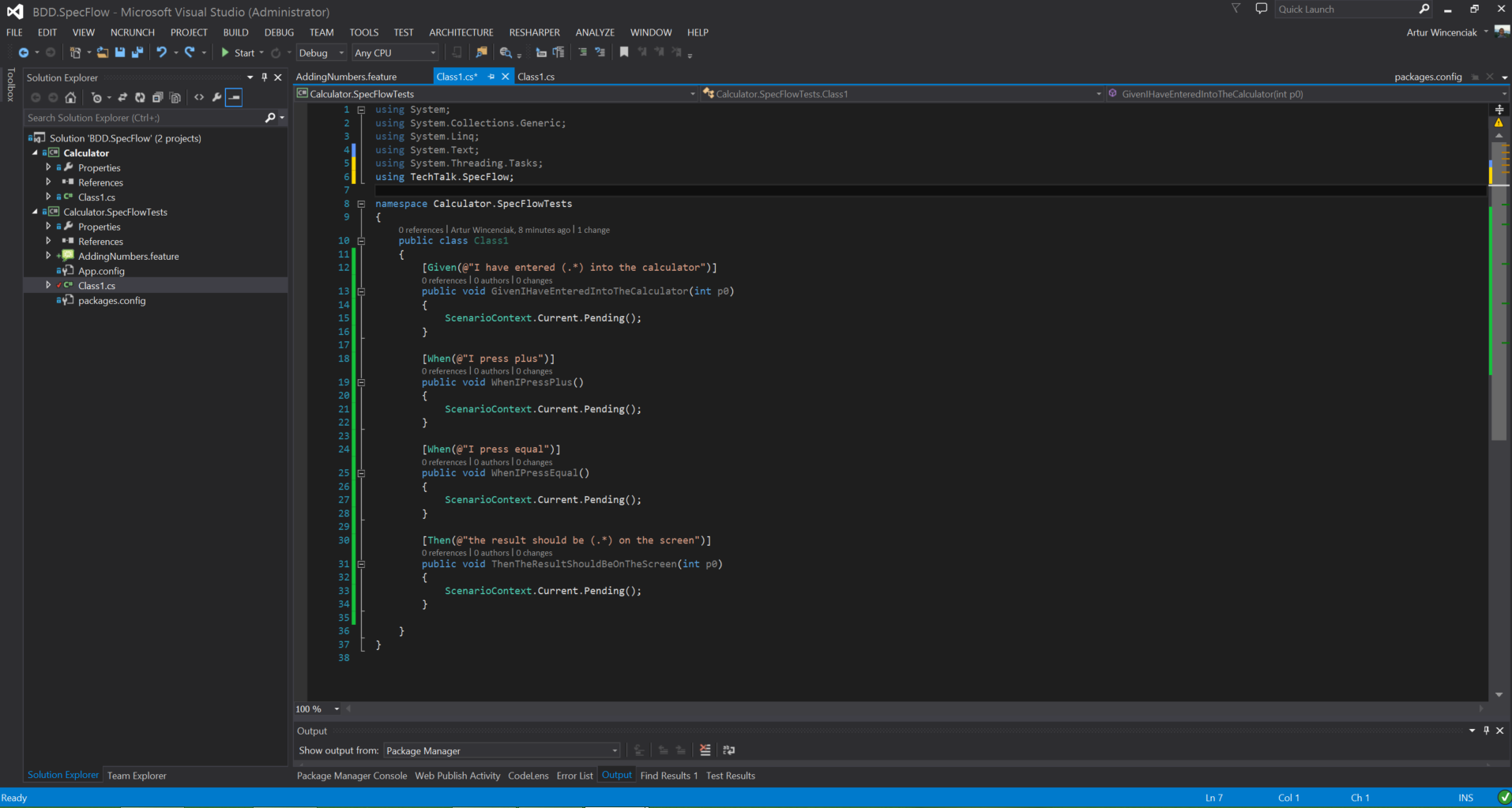Click the Save All toolbar icon
The height and width of the screenshot is (808, 1512).
click(137, 53)
